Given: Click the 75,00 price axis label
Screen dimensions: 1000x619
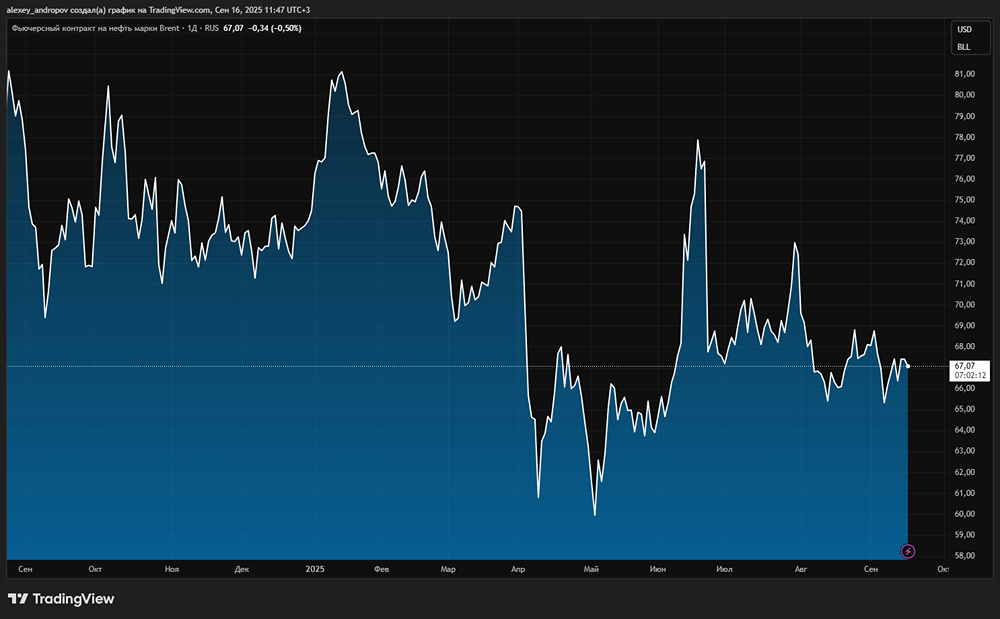Looking at the screenshot, I should pyautogui.click(x=964, y=200).
